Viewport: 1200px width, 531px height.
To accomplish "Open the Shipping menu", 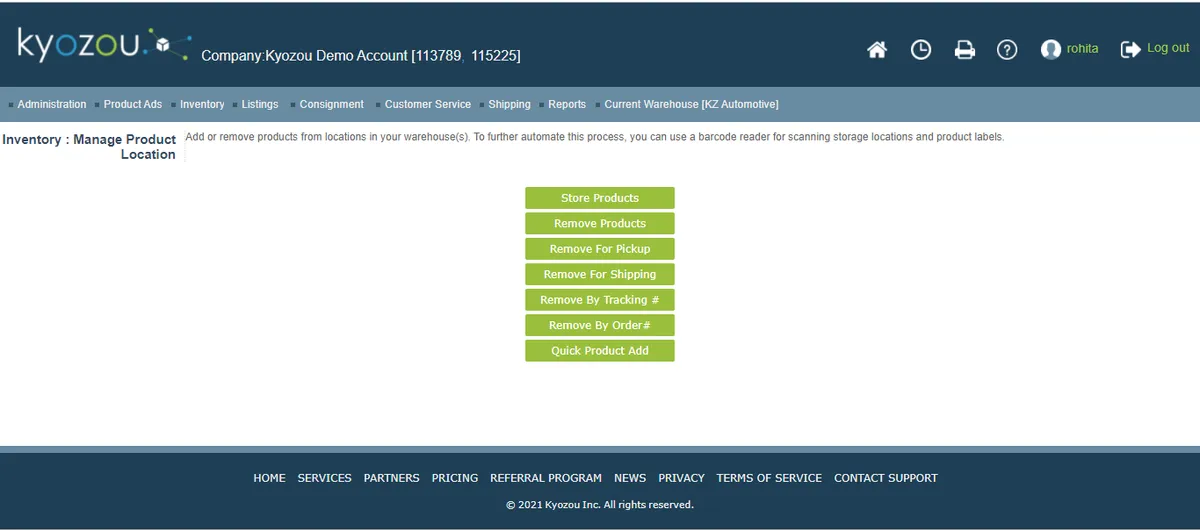I will point(510,104).
